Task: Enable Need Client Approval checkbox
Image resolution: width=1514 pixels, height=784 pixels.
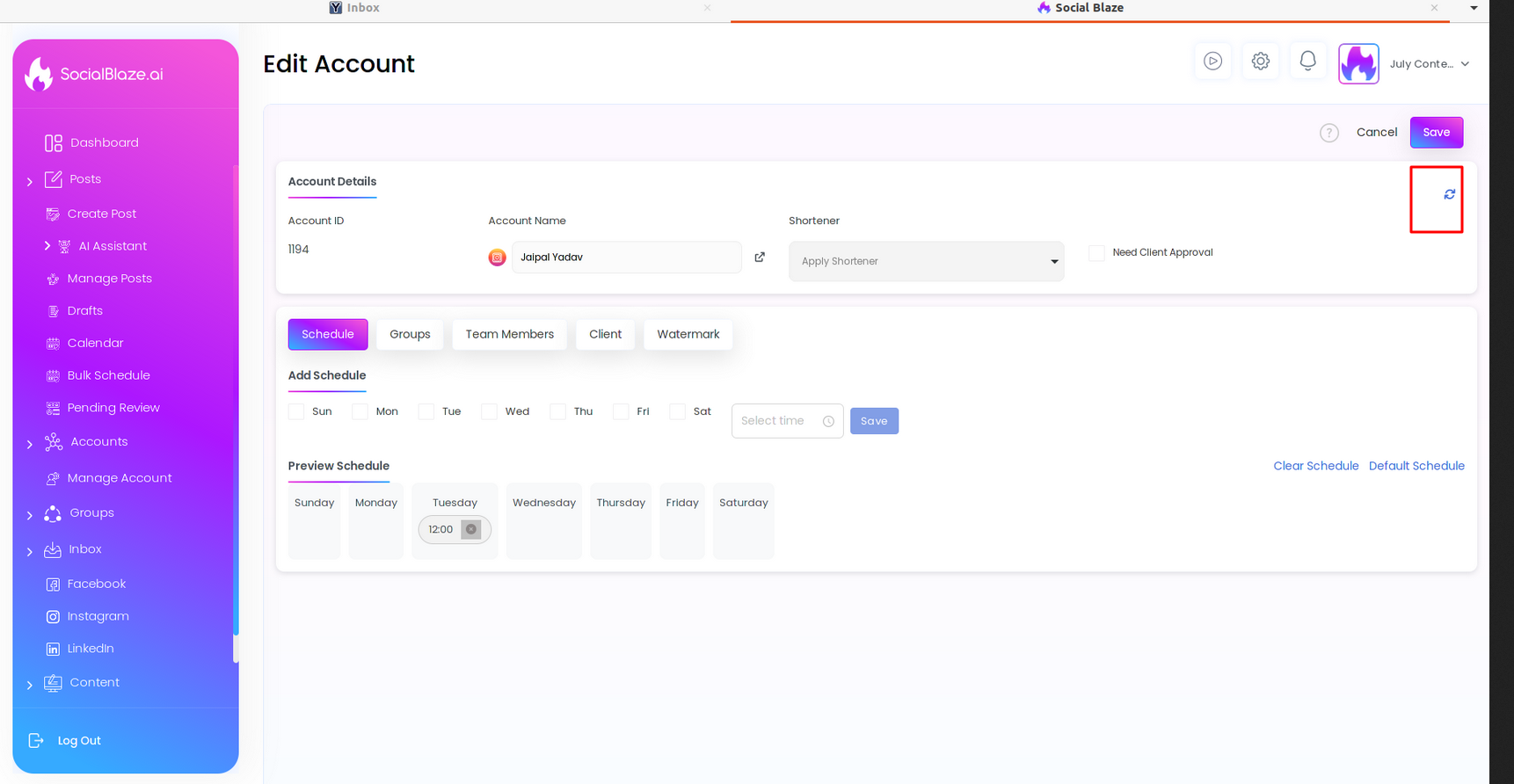Action: [1096, 253]
